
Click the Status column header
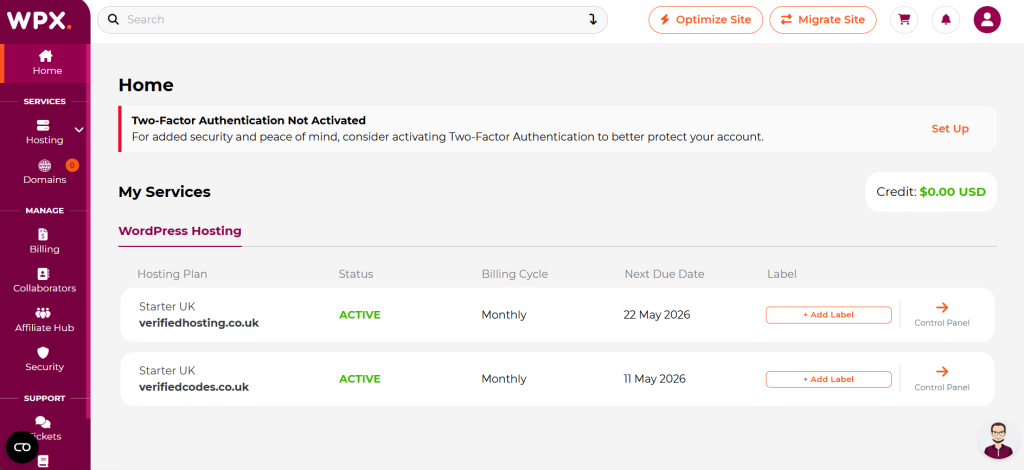[356, 274]
